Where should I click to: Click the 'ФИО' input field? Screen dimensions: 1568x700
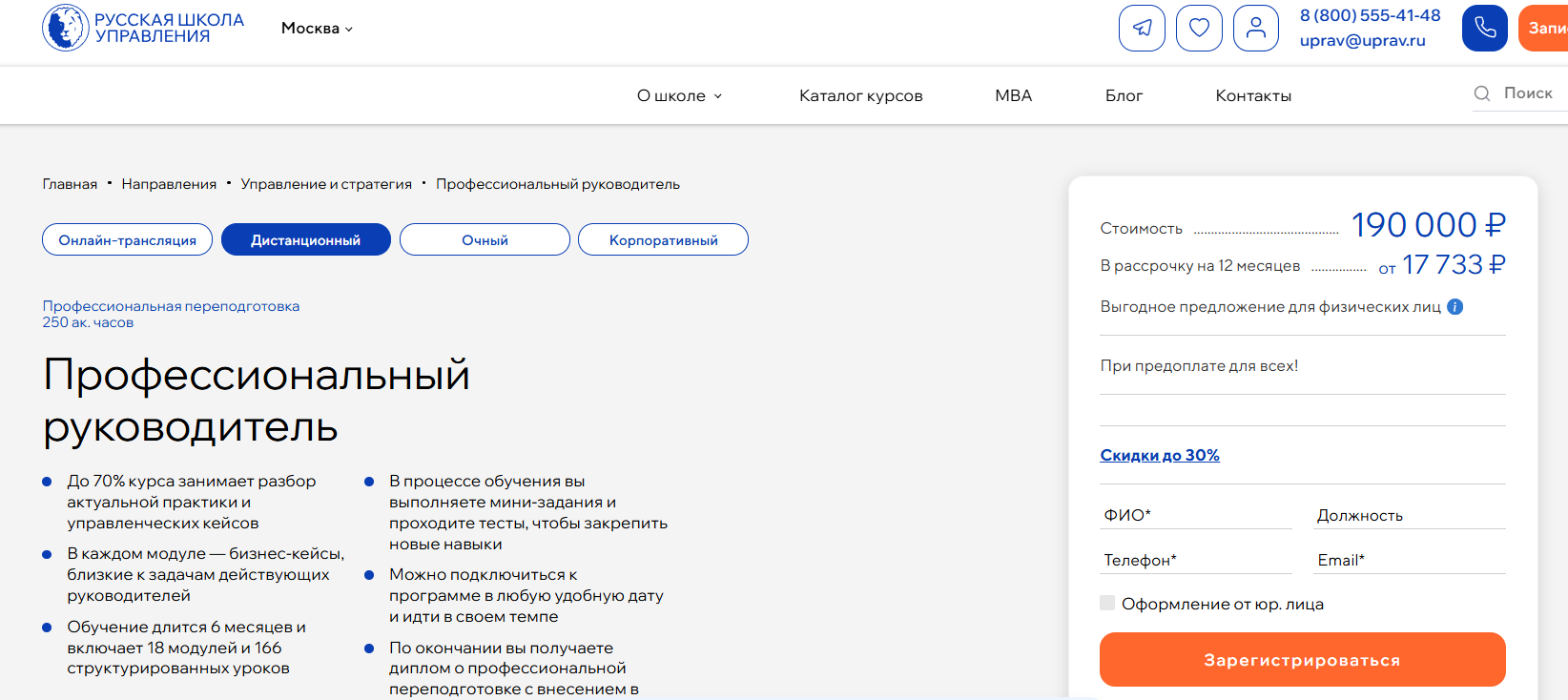click(1195, 515)
